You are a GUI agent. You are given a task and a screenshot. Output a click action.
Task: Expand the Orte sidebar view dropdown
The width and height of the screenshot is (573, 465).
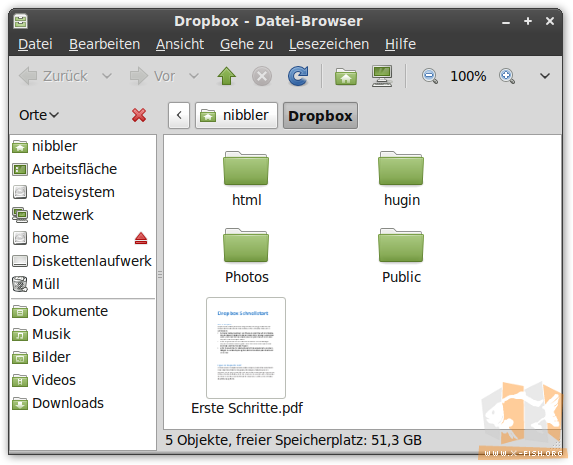39,115
